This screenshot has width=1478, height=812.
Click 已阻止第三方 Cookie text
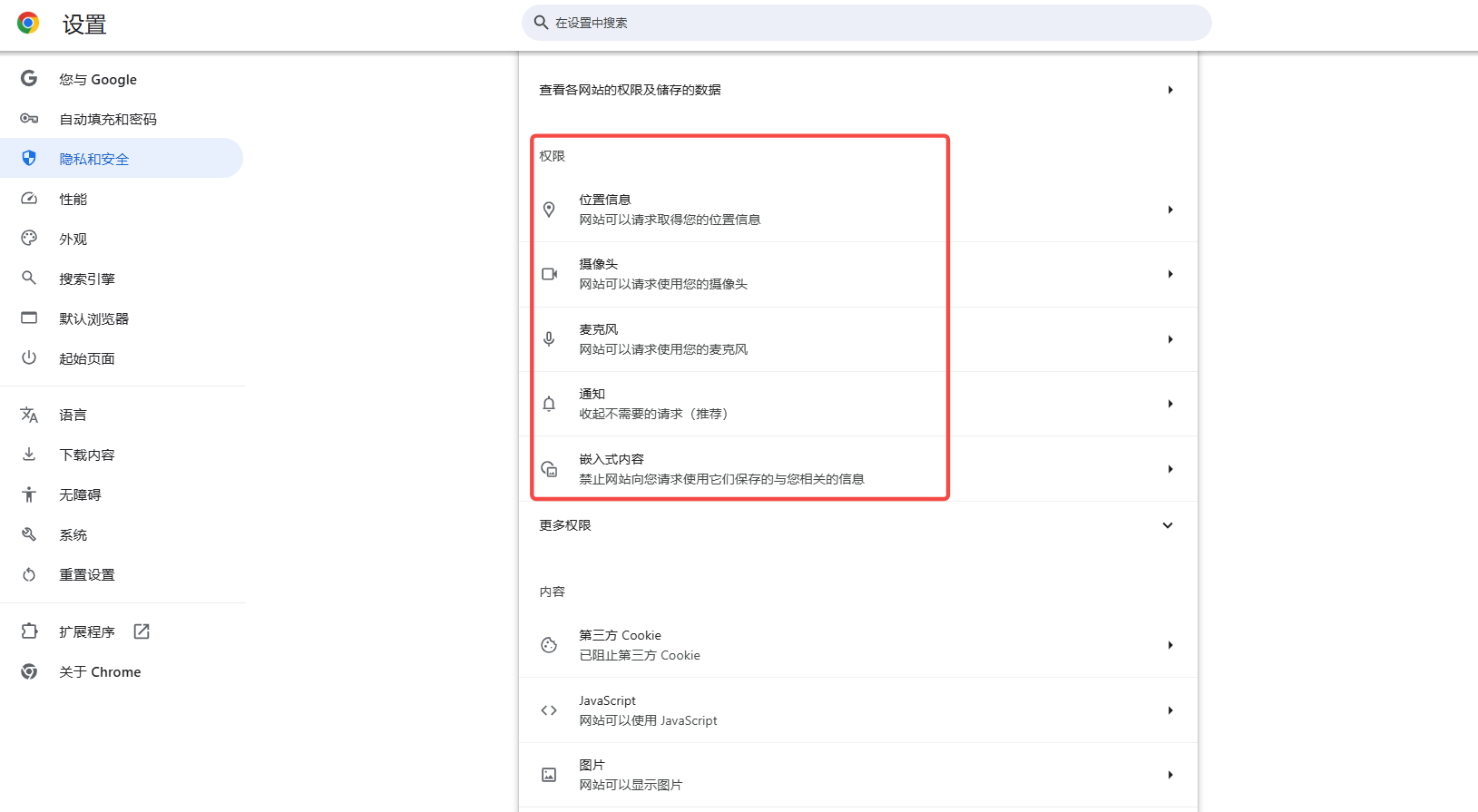(x=640, y=655)
